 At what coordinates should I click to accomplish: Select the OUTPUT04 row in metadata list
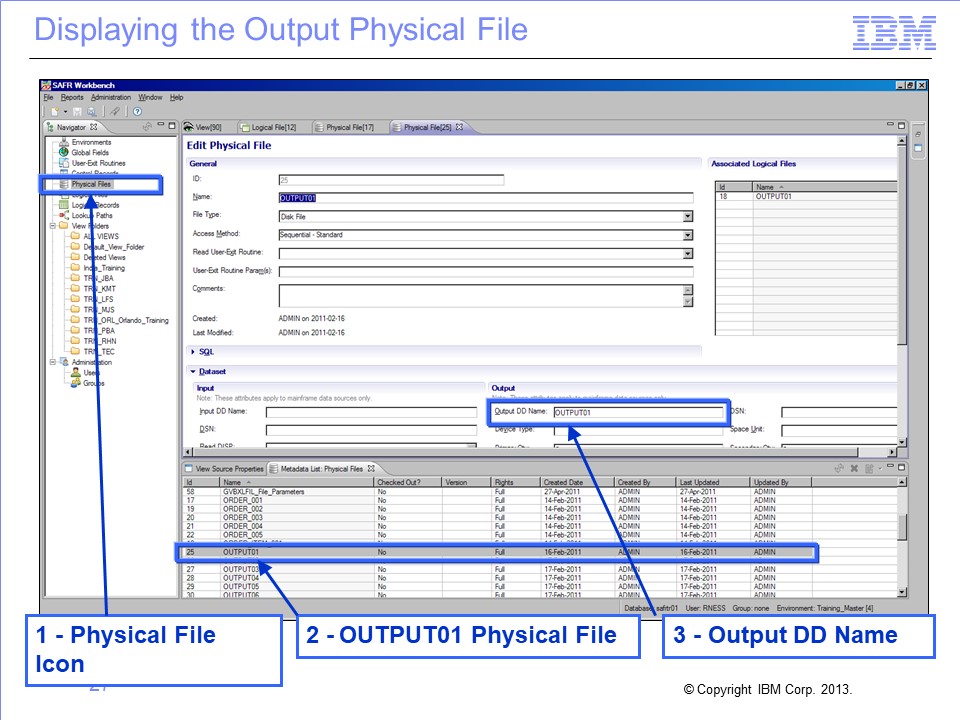tap(541, 578)
